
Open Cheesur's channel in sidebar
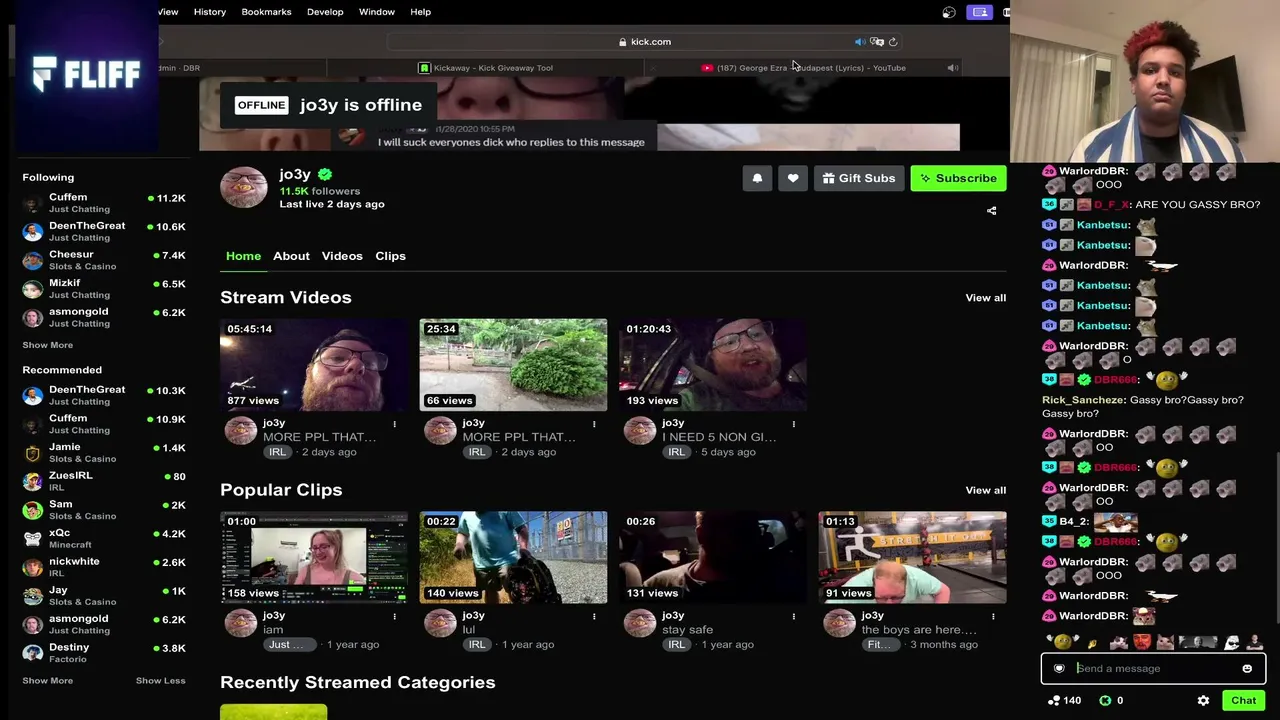pyautogui.click(x=104, y=260)
